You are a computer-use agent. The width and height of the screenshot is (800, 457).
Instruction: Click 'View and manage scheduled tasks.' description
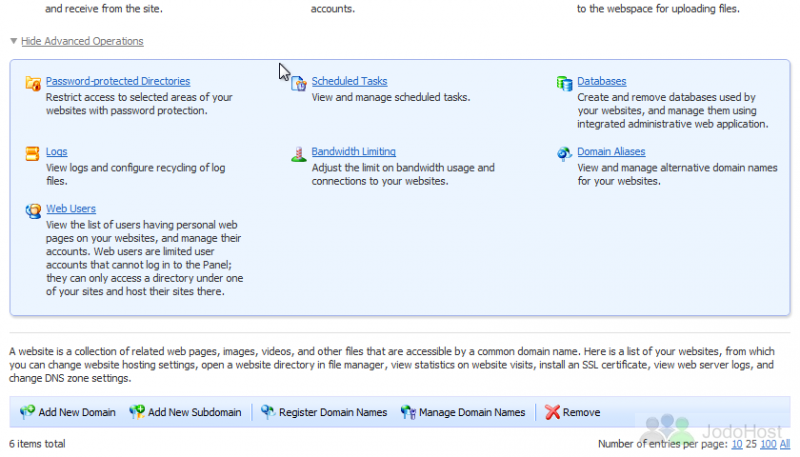pyautogui.click(x=391, y=97)
